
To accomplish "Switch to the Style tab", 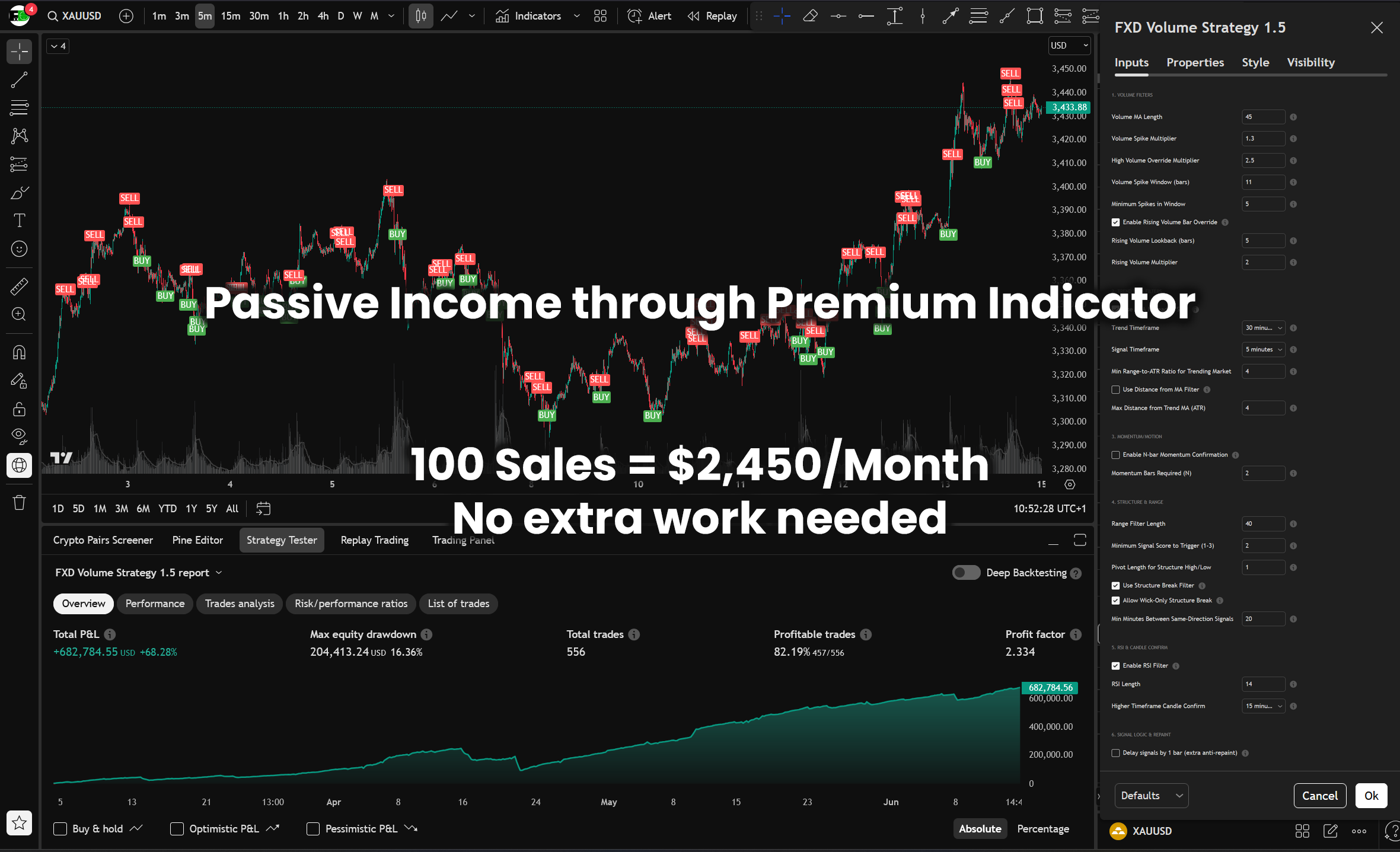I will coord(1255,62).
